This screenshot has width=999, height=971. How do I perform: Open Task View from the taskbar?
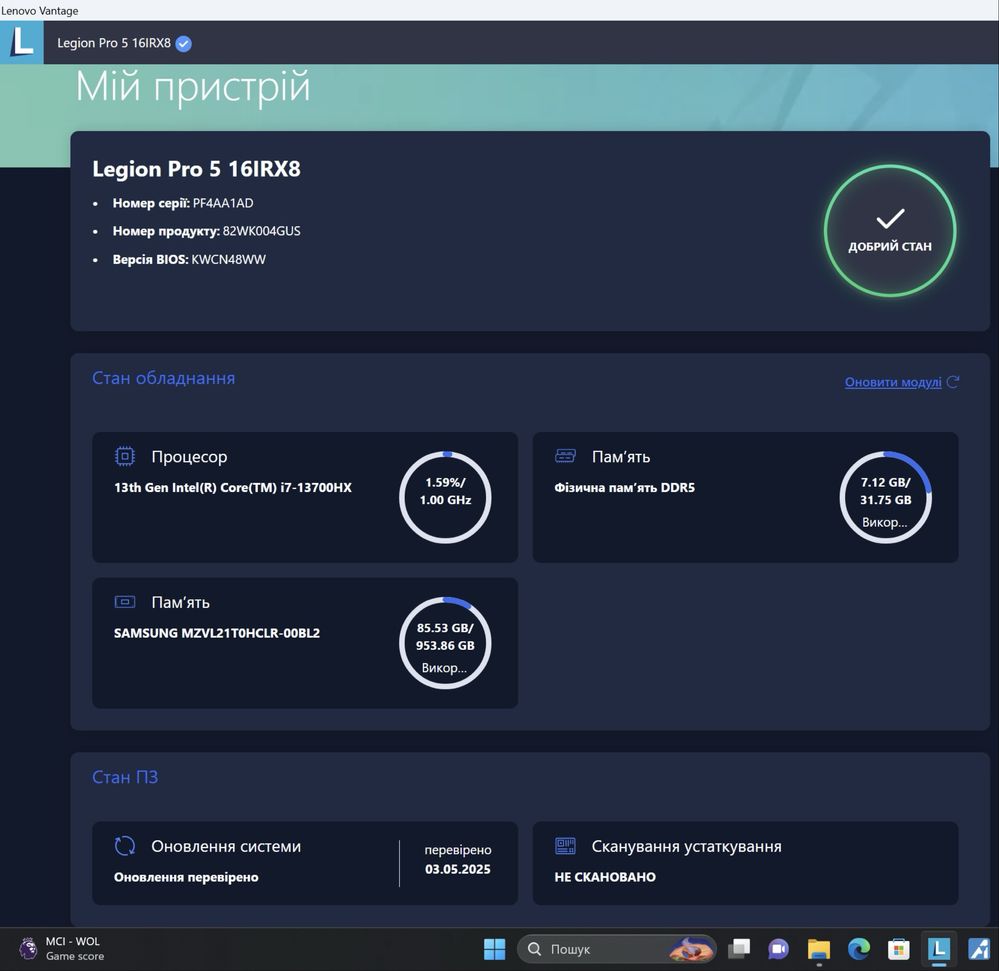(739, 949)
